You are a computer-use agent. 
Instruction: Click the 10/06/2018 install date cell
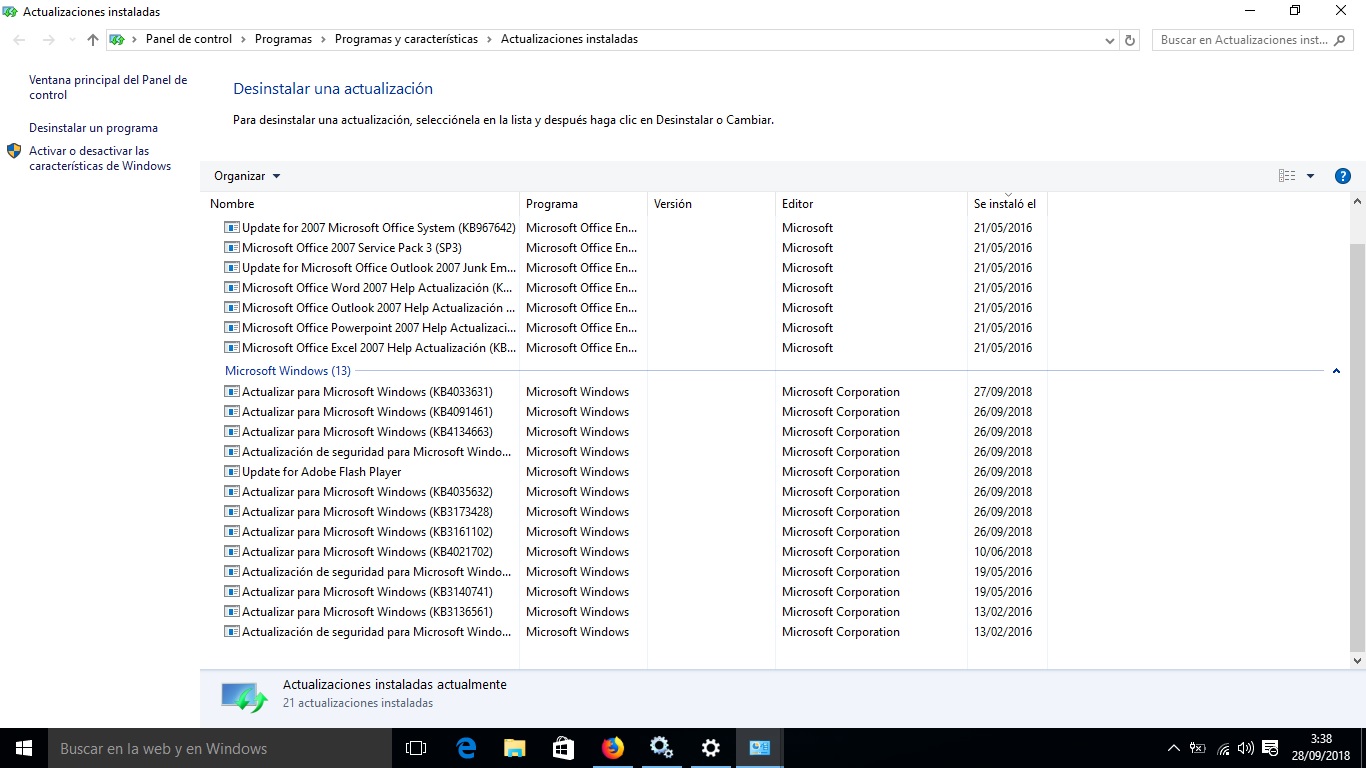[1003, 552]
